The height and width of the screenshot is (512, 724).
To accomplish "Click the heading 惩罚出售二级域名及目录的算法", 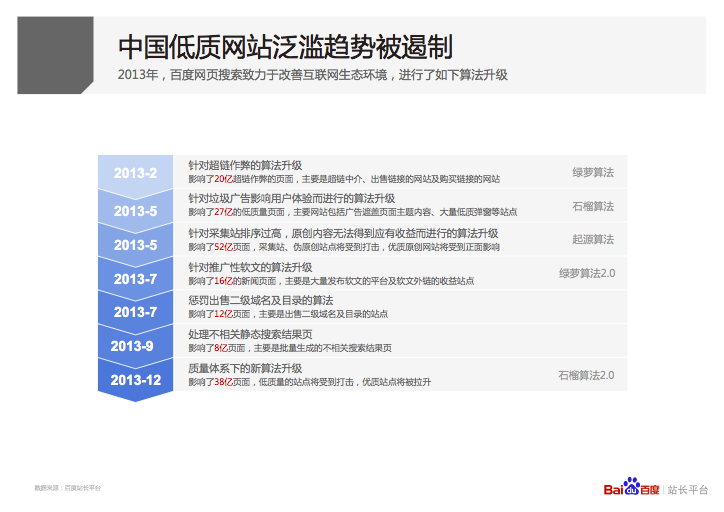I will 260,301.
